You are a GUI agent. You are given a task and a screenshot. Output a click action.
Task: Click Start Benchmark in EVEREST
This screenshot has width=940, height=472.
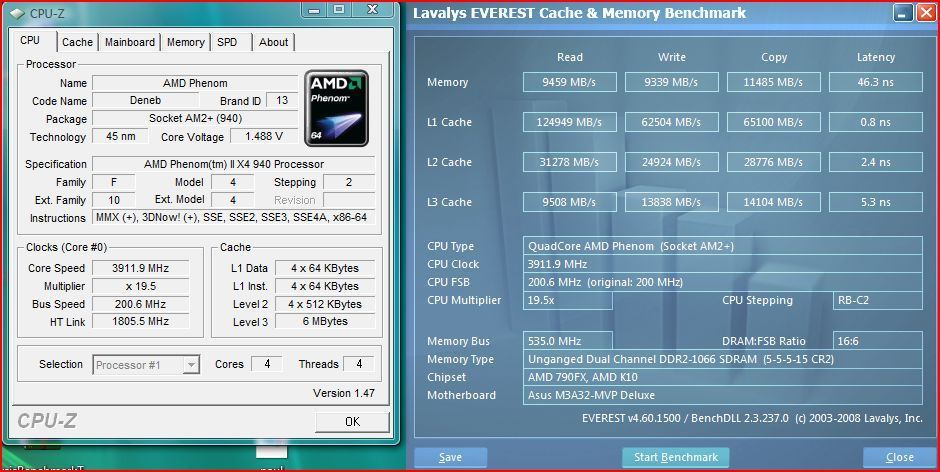(676, 458)
